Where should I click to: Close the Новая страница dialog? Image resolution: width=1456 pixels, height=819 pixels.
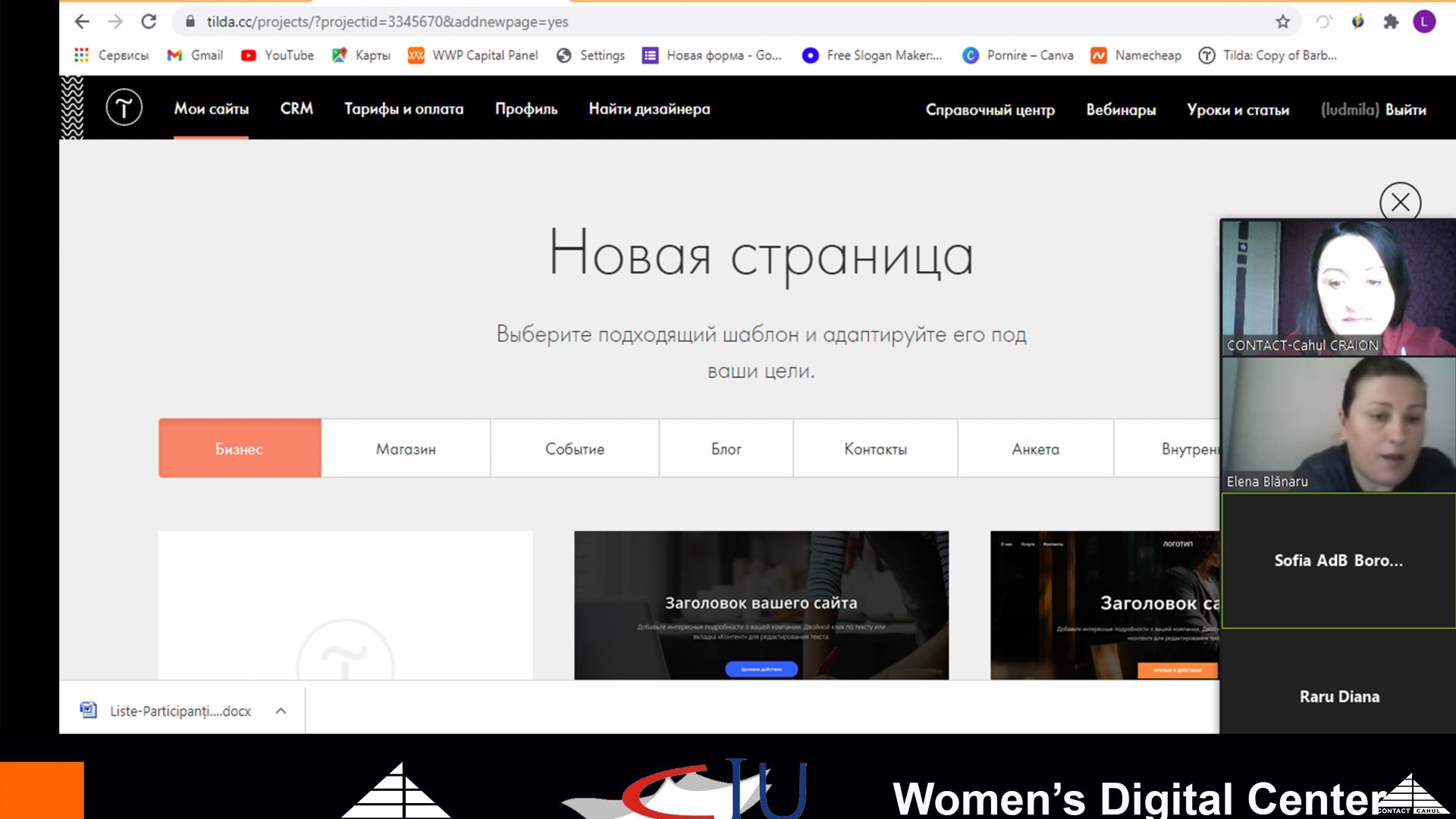tap(1399, 202)
